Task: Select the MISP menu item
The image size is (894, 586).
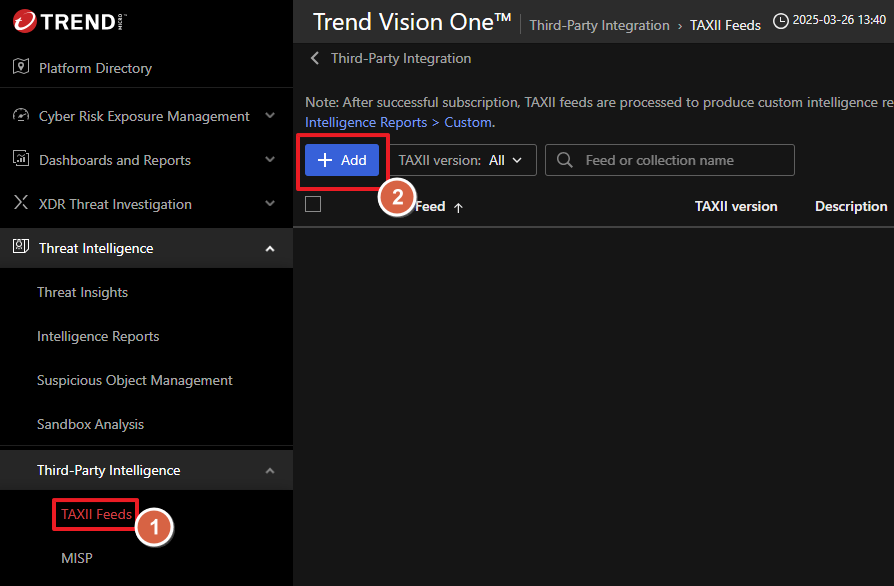Action: [76, 558]
